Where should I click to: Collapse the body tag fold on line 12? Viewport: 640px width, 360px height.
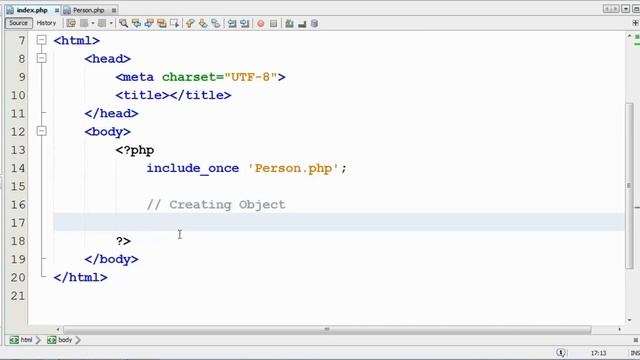[41, 131]
